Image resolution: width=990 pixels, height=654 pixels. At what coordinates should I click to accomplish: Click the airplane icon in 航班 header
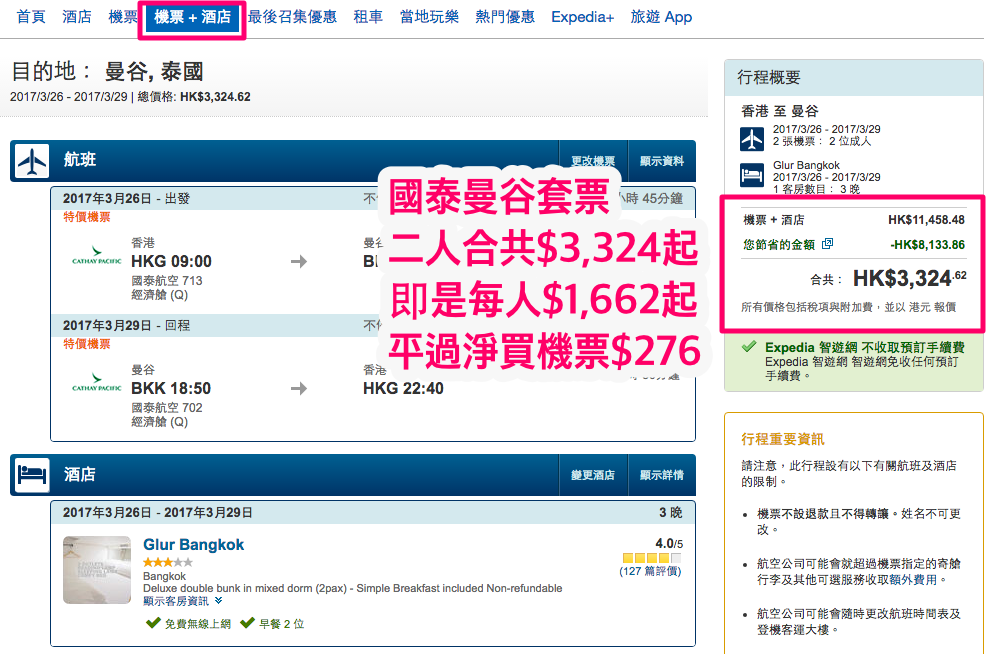click(32, 161)
